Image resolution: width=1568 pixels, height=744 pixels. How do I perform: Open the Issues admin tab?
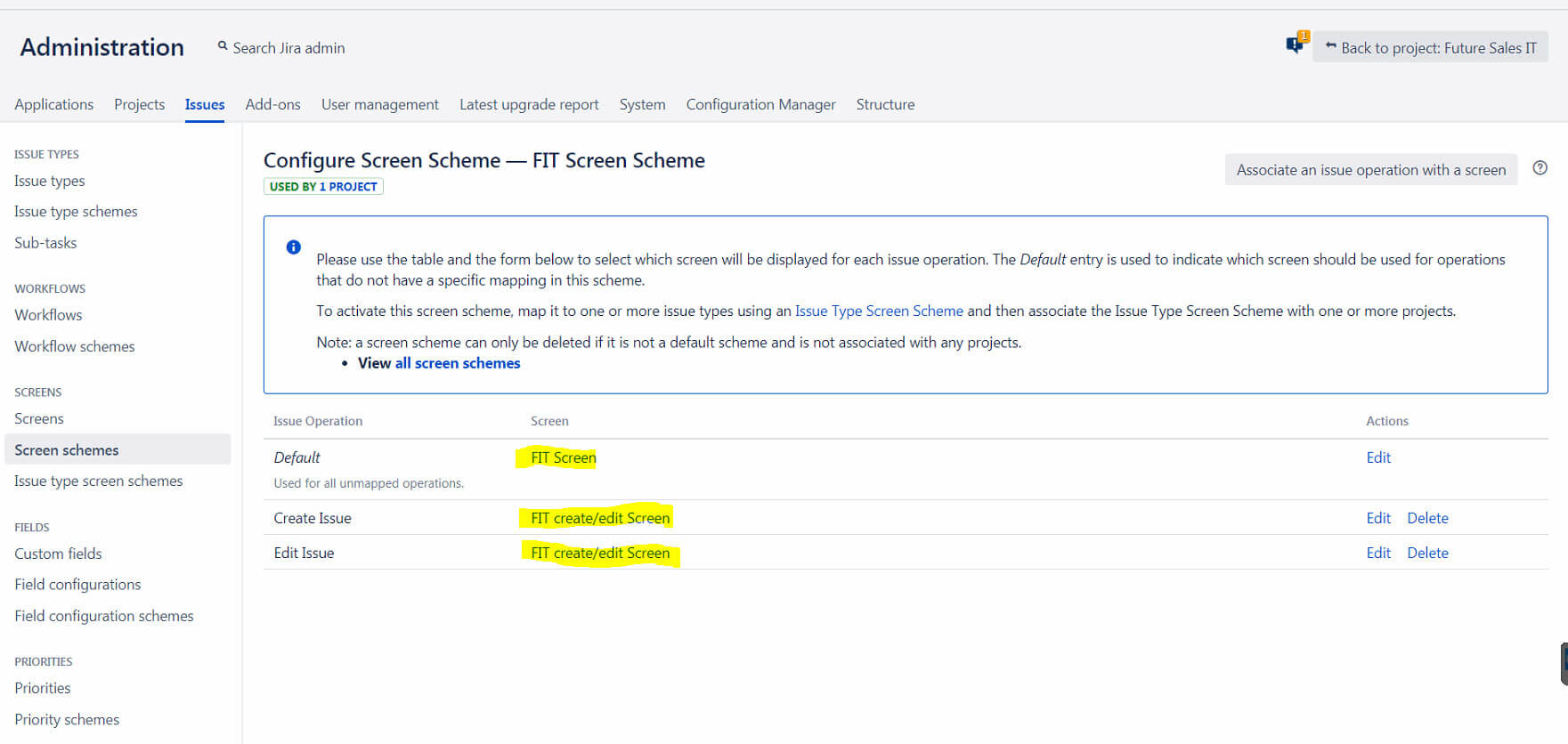(204, 104)
